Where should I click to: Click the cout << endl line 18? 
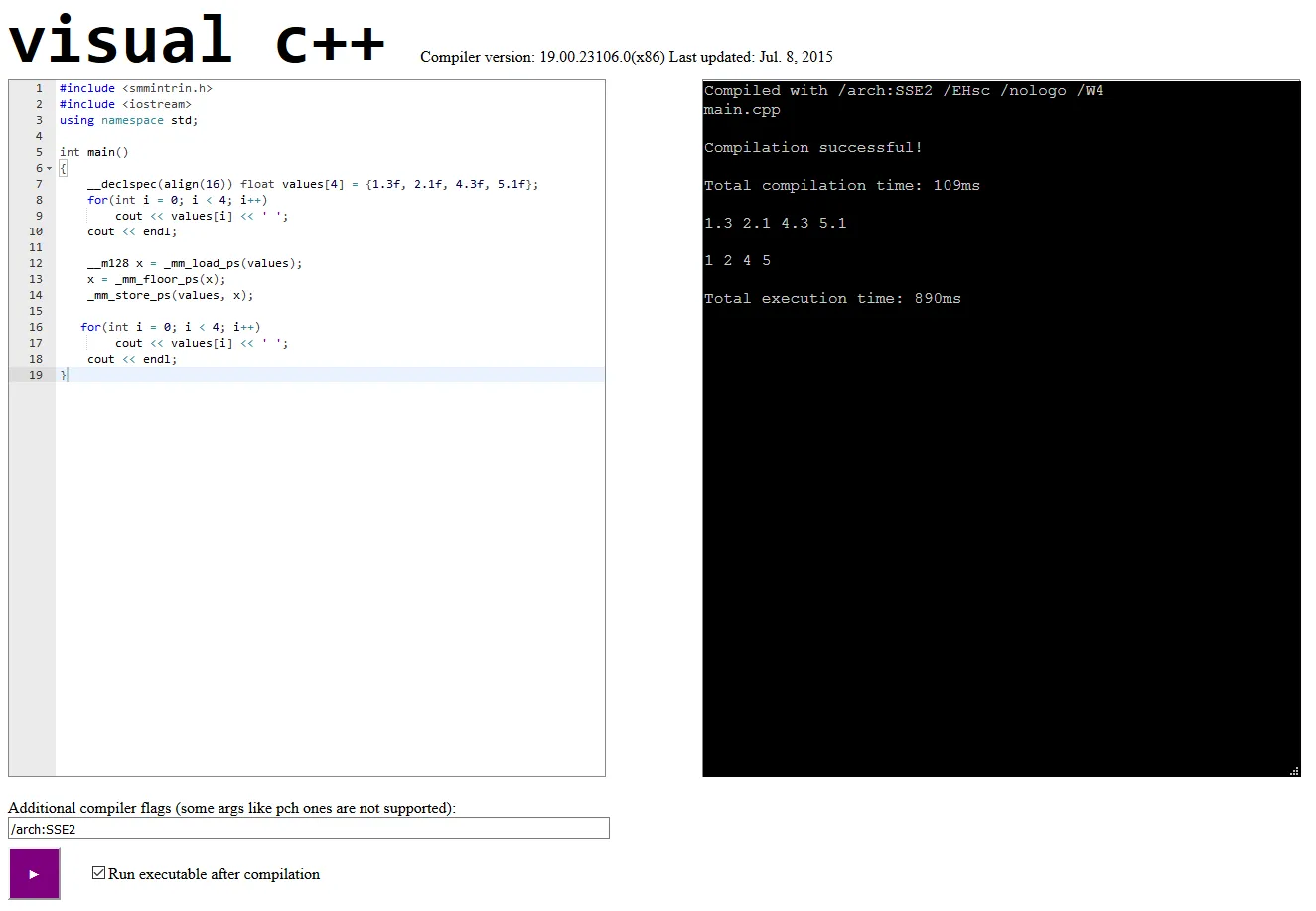[132, 359]
